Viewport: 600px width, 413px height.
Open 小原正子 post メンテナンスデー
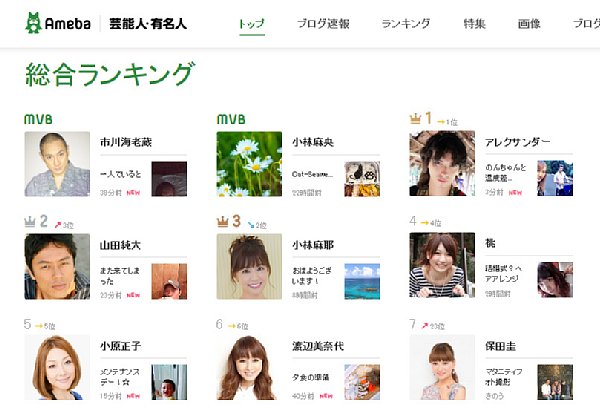(x=120, y=377)
